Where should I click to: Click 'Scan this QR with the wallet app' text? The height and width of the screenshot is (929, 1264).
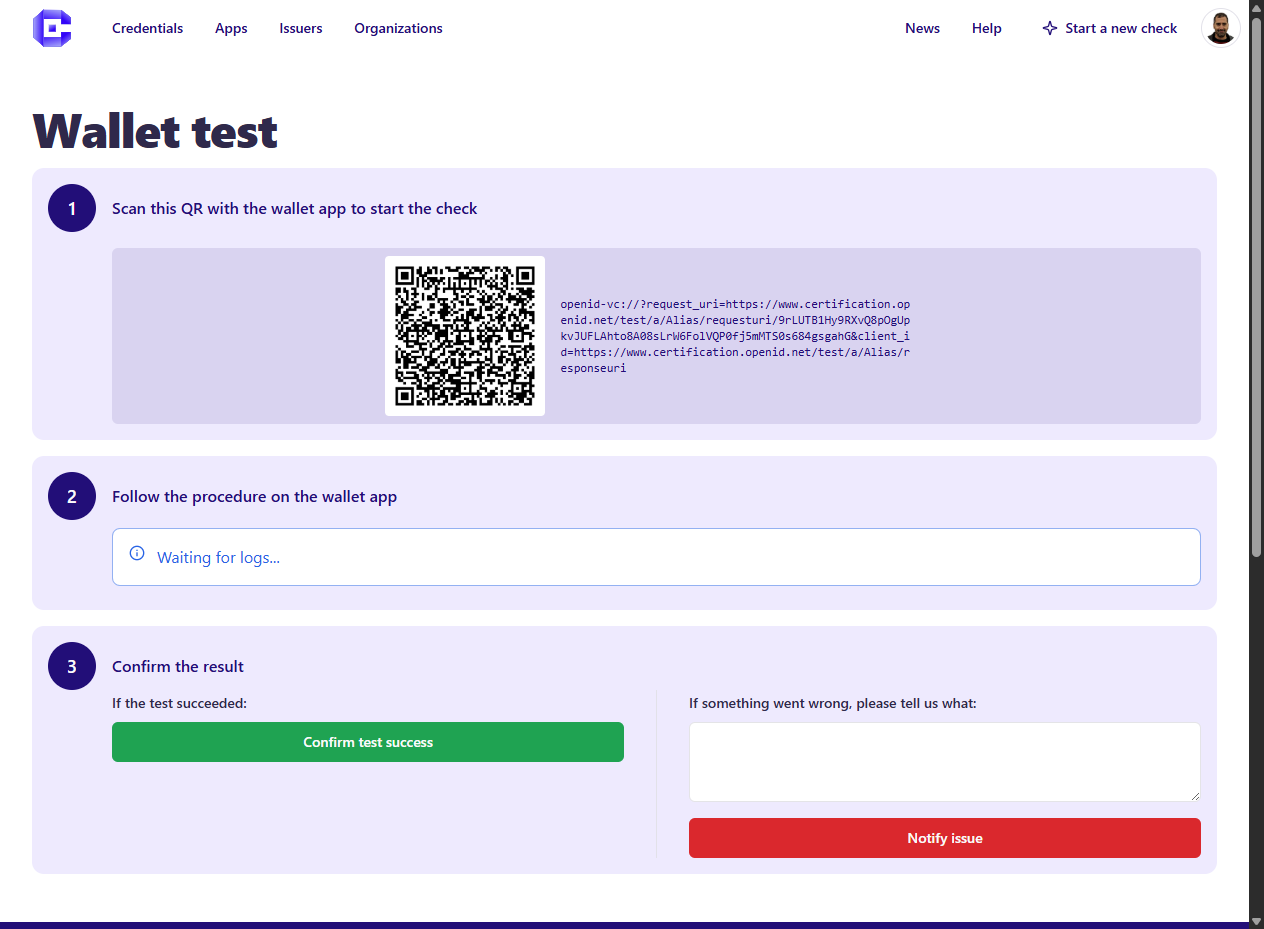[295, 209]
